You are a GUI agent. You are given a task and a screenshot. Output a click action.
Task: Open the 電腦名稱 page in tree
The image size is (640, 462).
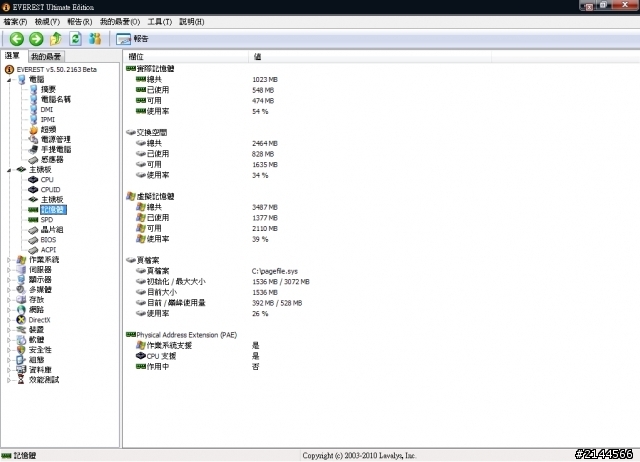pos(56,99)
